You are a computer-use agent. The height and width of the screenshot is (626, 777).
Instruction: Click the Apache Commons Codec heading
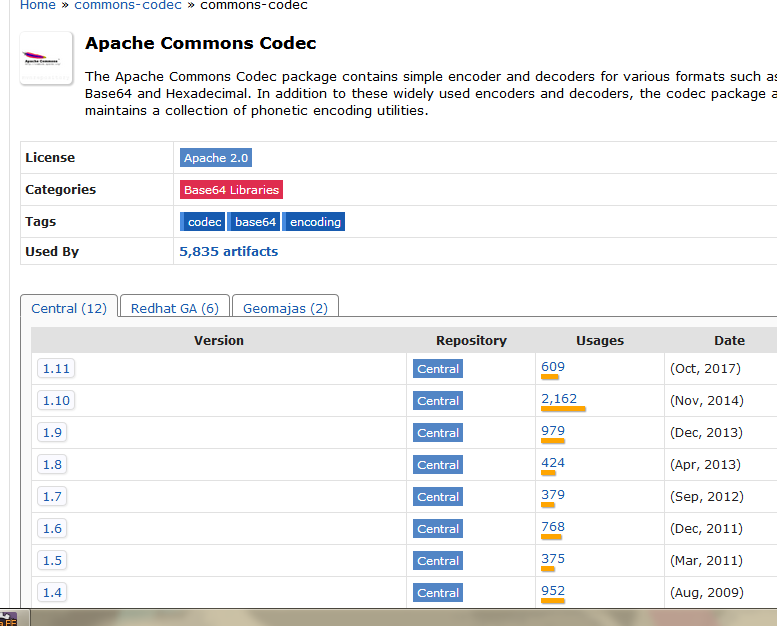[x=201, y=43]
